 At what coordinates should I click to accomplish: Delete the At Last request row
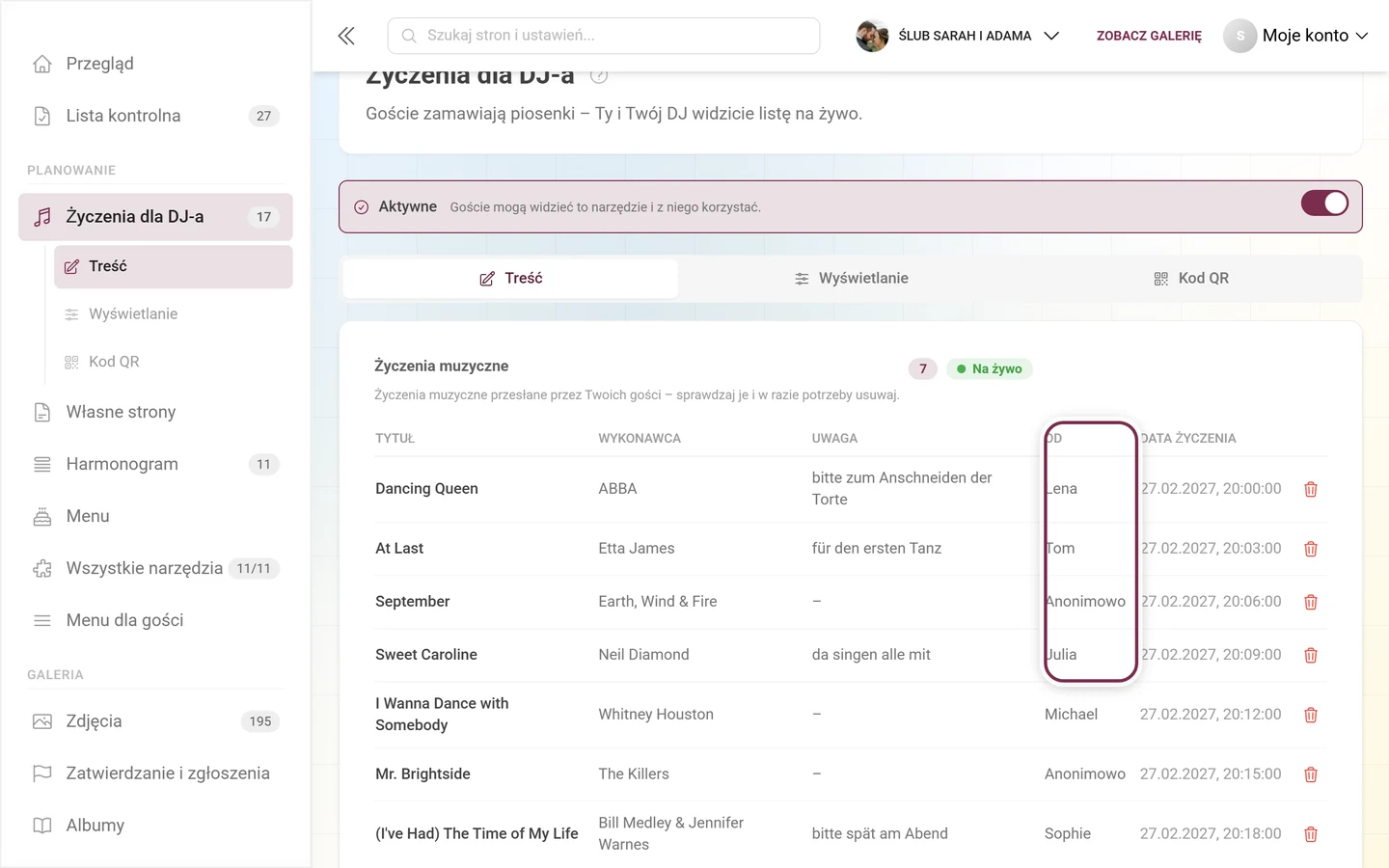[1310, 549]
